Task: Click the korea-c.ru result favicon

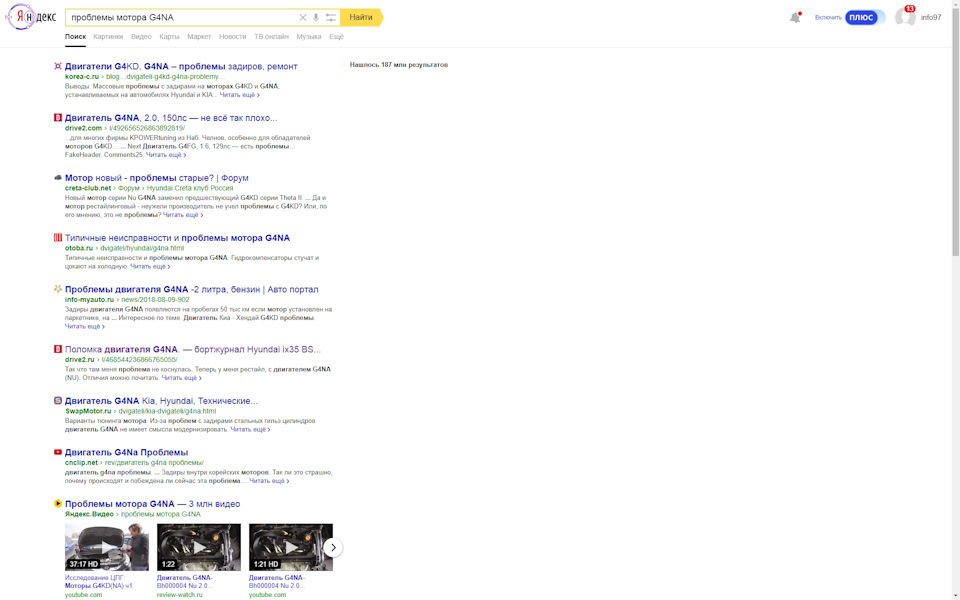Action: pyautogui.click(x=58, y=66)
